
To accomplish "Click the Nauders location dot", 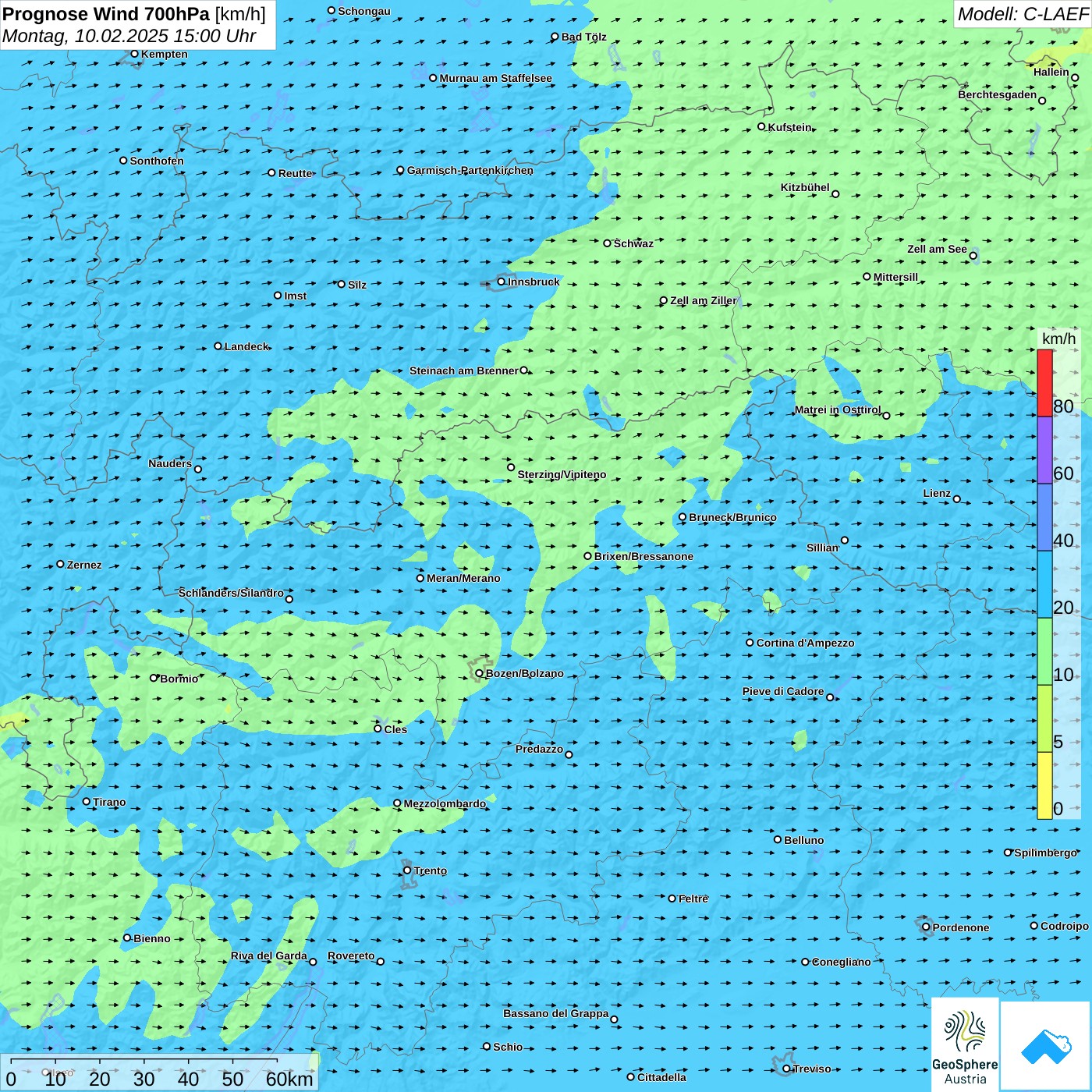I will pos(198,469).
